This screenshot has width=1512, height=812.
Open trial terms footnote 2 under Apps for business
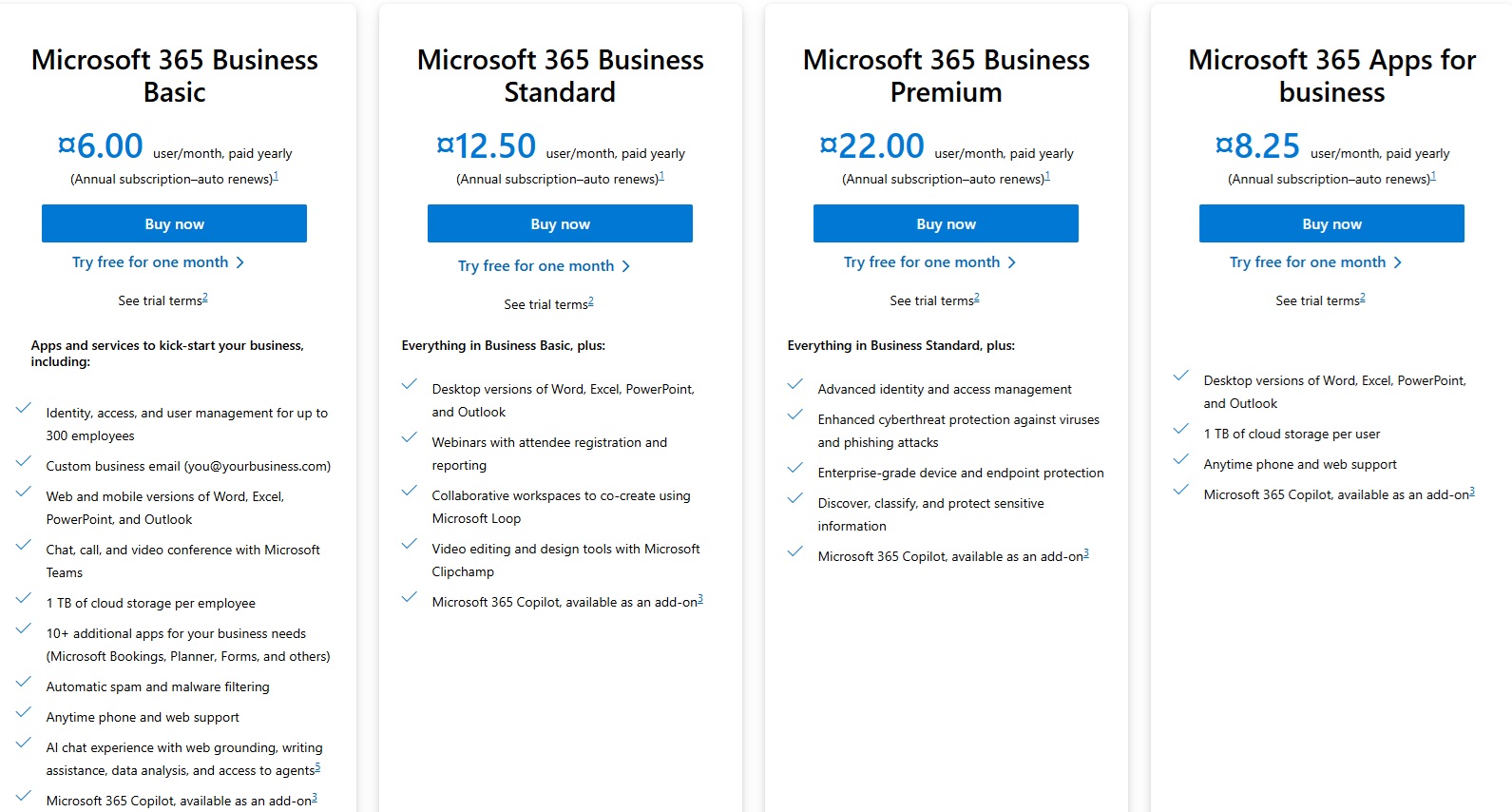coord(1363,298)
